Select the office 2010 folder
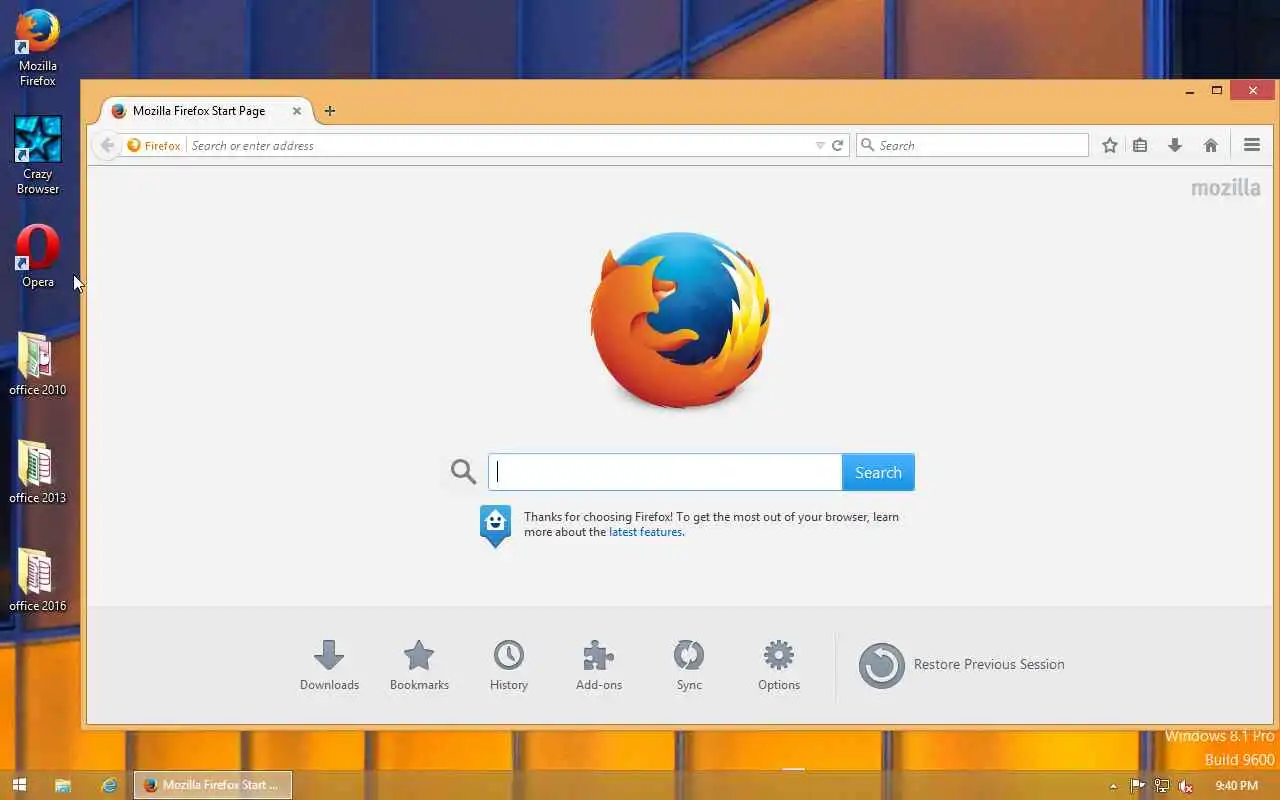This screenshot has height=800, width=1280. [38, 364]
